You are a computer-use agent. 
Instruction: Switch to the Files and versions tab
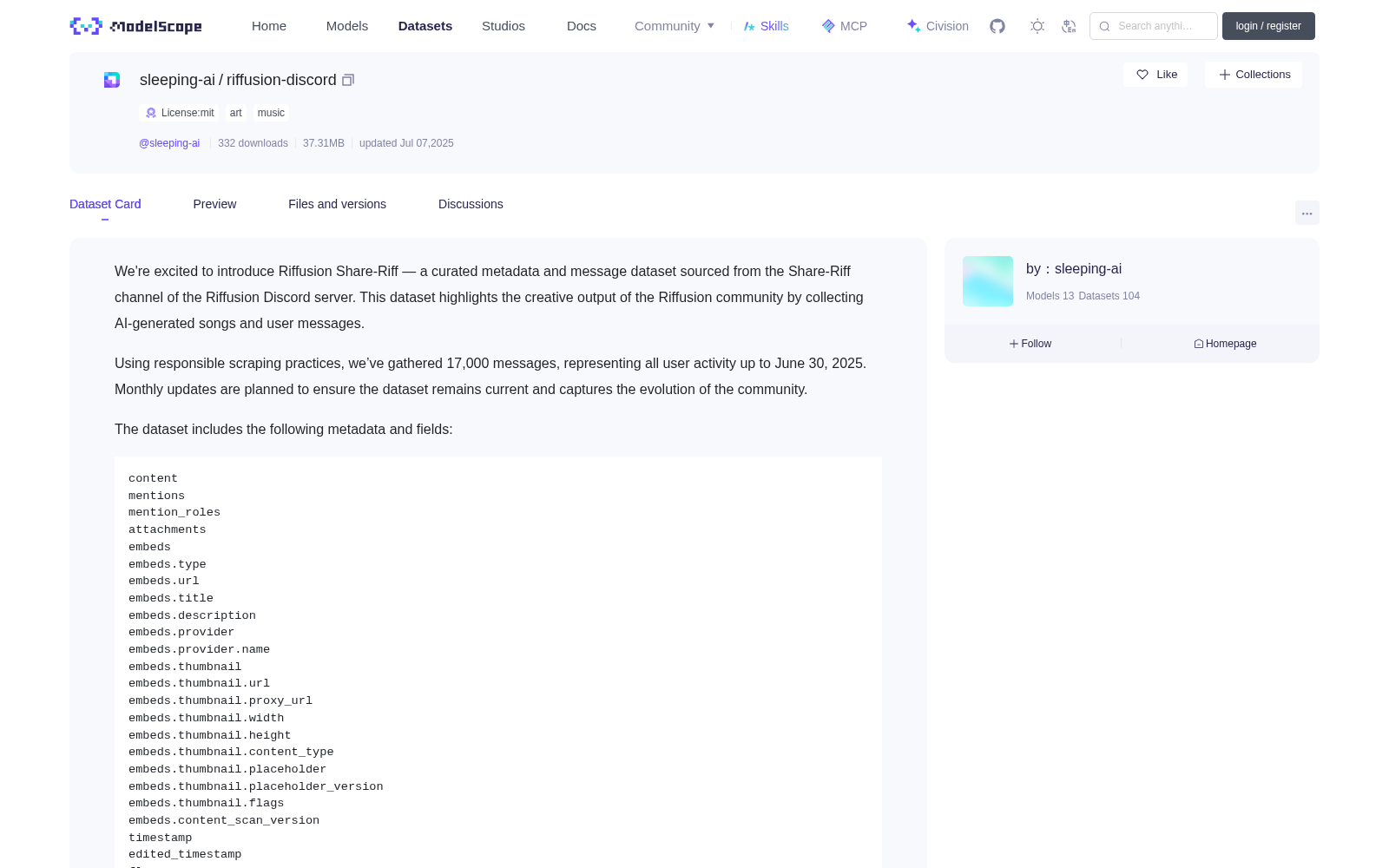pos(337,204)
